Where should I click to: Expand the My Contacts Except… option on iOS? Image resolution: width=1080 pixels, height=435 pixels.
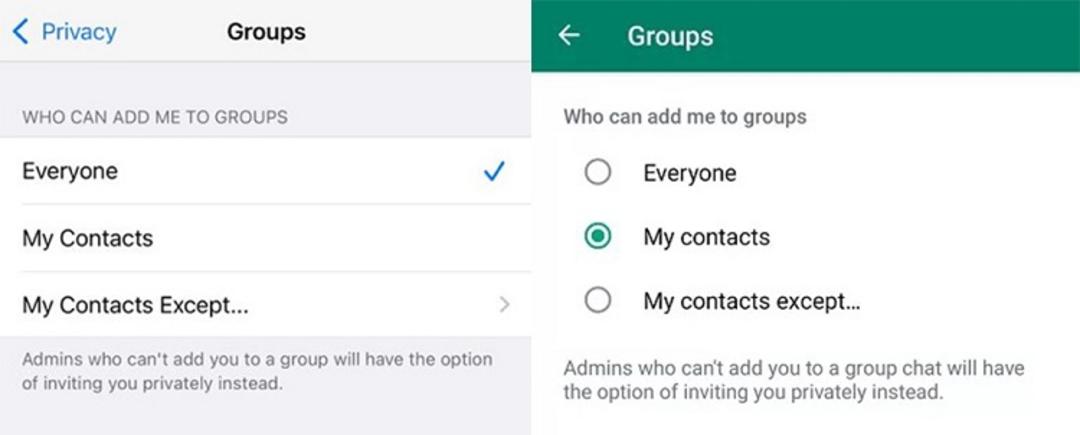(x=265, y=304)
